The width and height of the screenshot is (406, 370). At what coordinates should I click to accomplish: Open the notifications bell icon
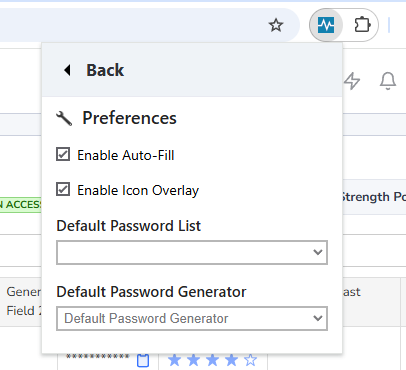pyautogui.click(x=388, y=81)
